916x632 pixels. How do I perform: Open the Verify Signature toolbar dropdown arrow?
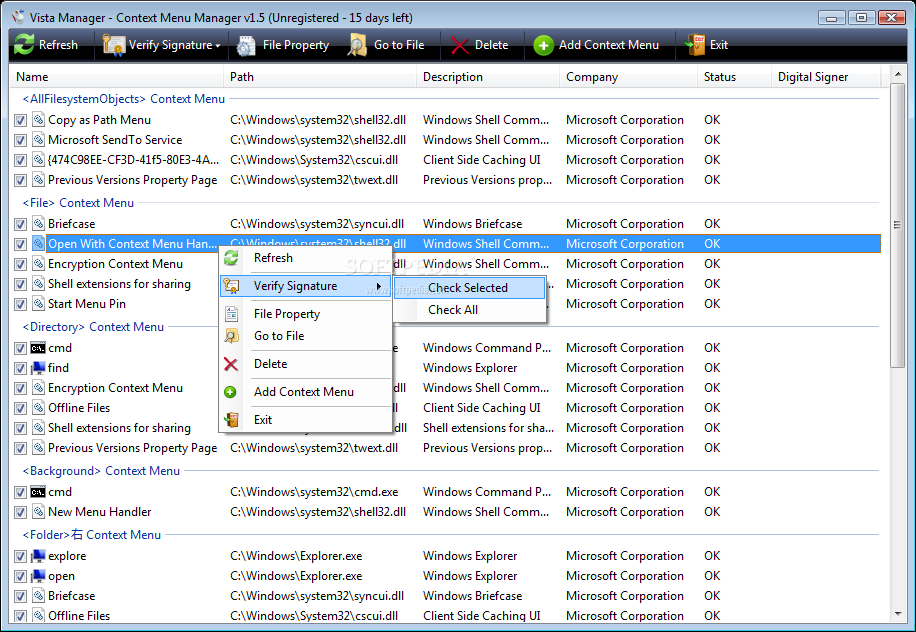coord(217,46)
